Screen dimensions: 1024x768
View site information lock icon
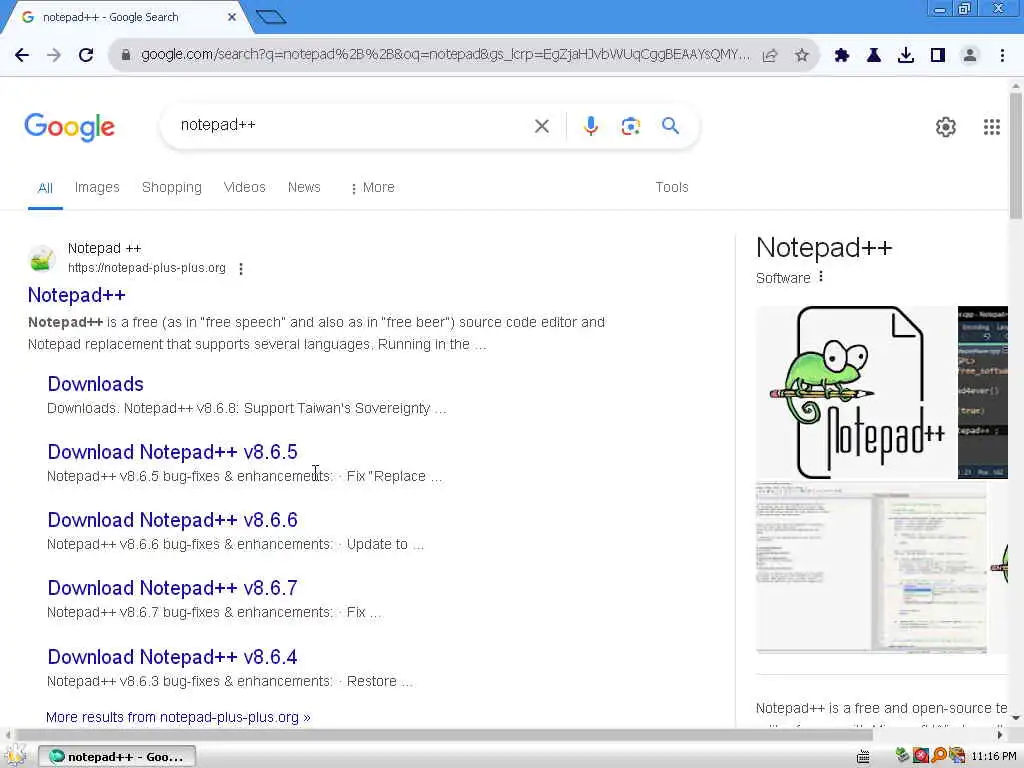pos(126,55)
